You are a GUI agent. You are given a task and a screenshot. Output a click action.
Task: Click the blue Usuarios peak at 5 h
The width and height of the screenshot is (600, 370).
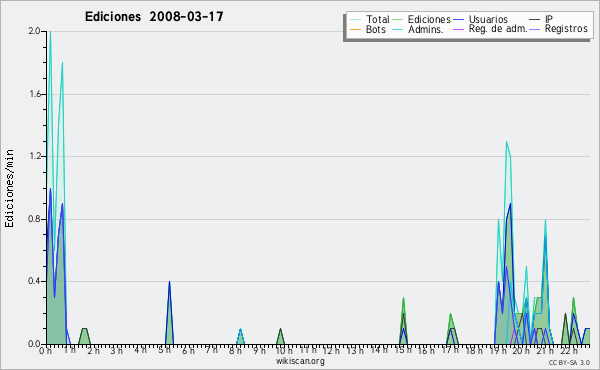(x=169, y=283)
